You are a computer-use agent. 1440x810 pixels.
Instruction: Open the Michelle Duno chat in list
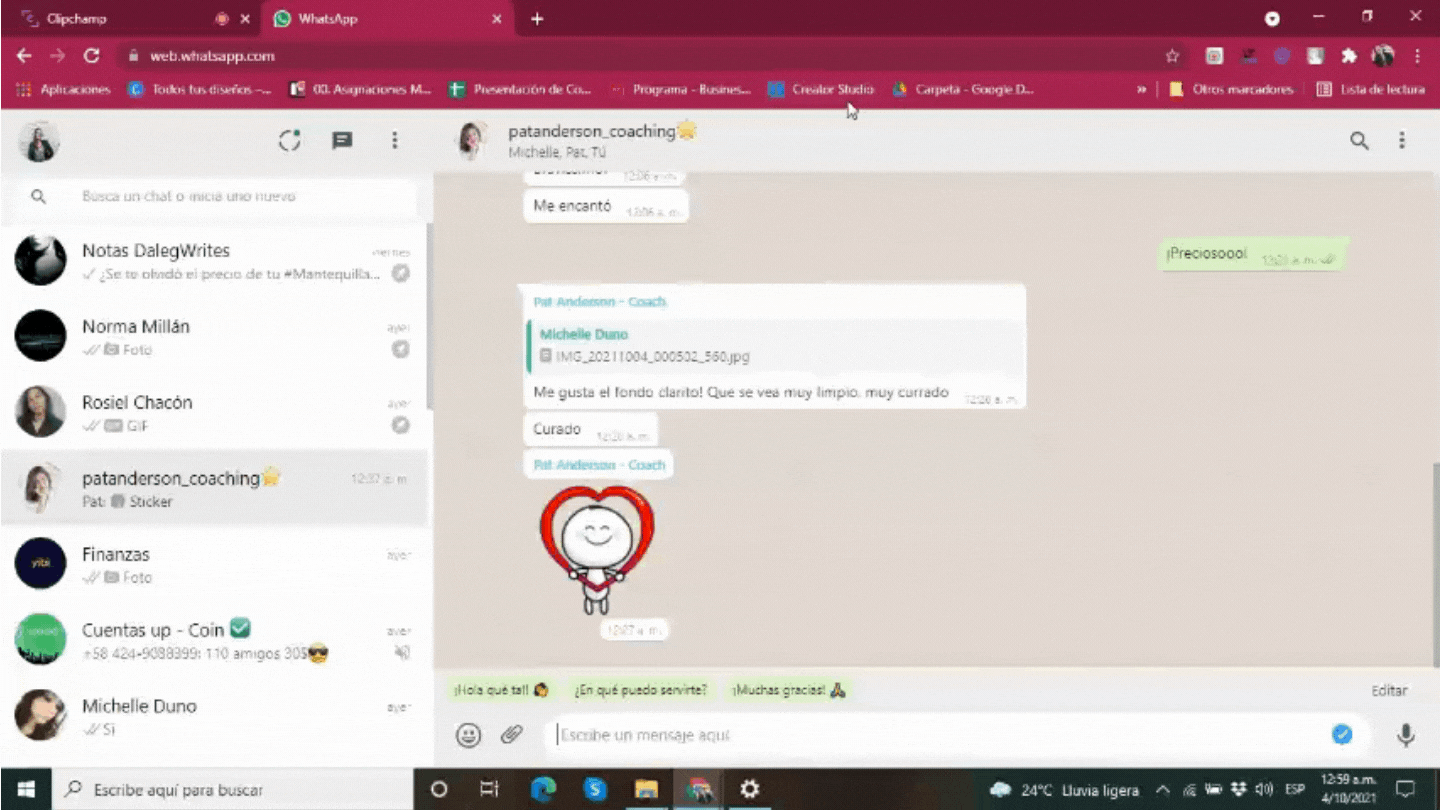coord(215,717)
